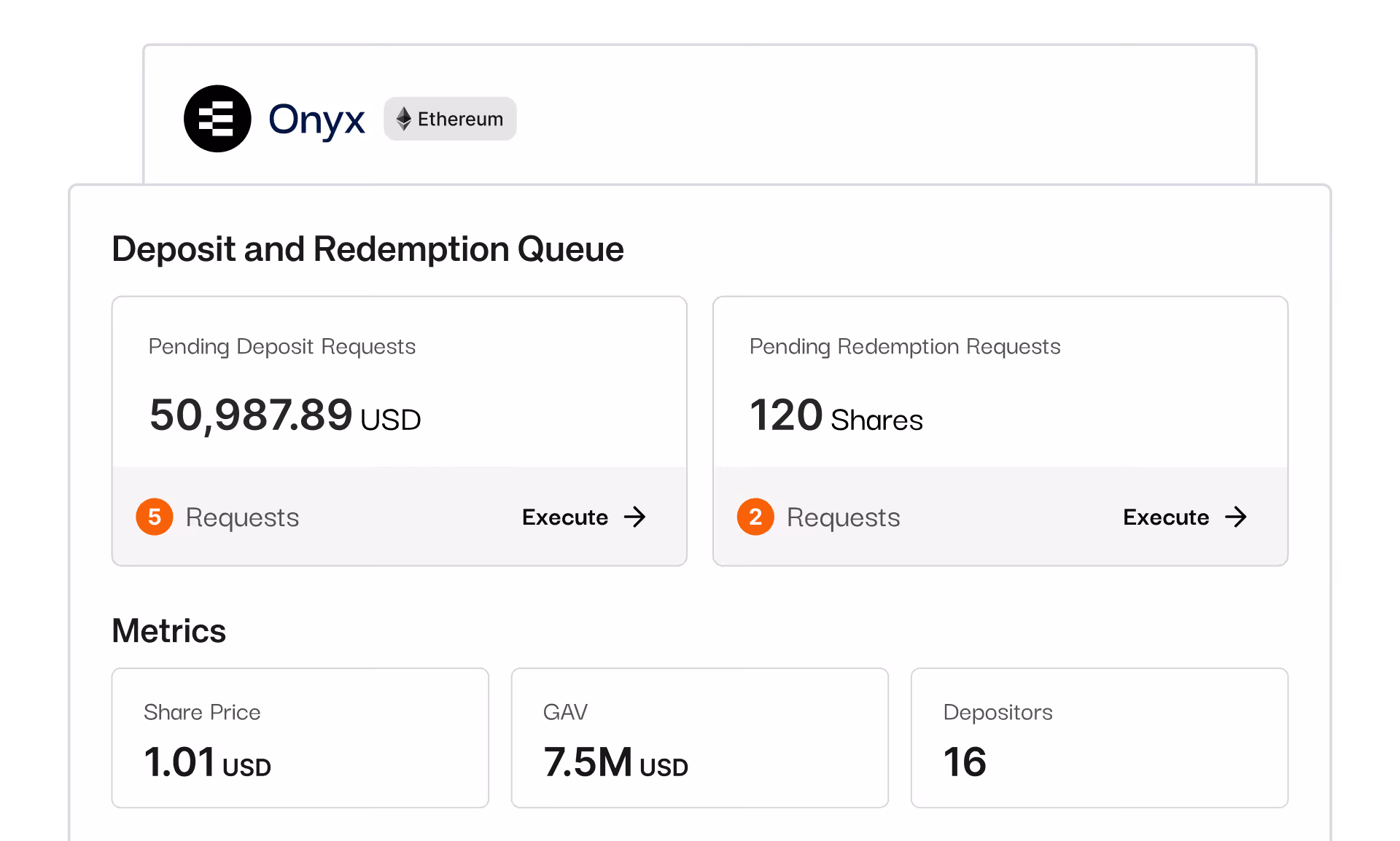Click the Onyx vault name
Image resolution: width=1400 pixels, height=841 pixels.
click(316, 119)
